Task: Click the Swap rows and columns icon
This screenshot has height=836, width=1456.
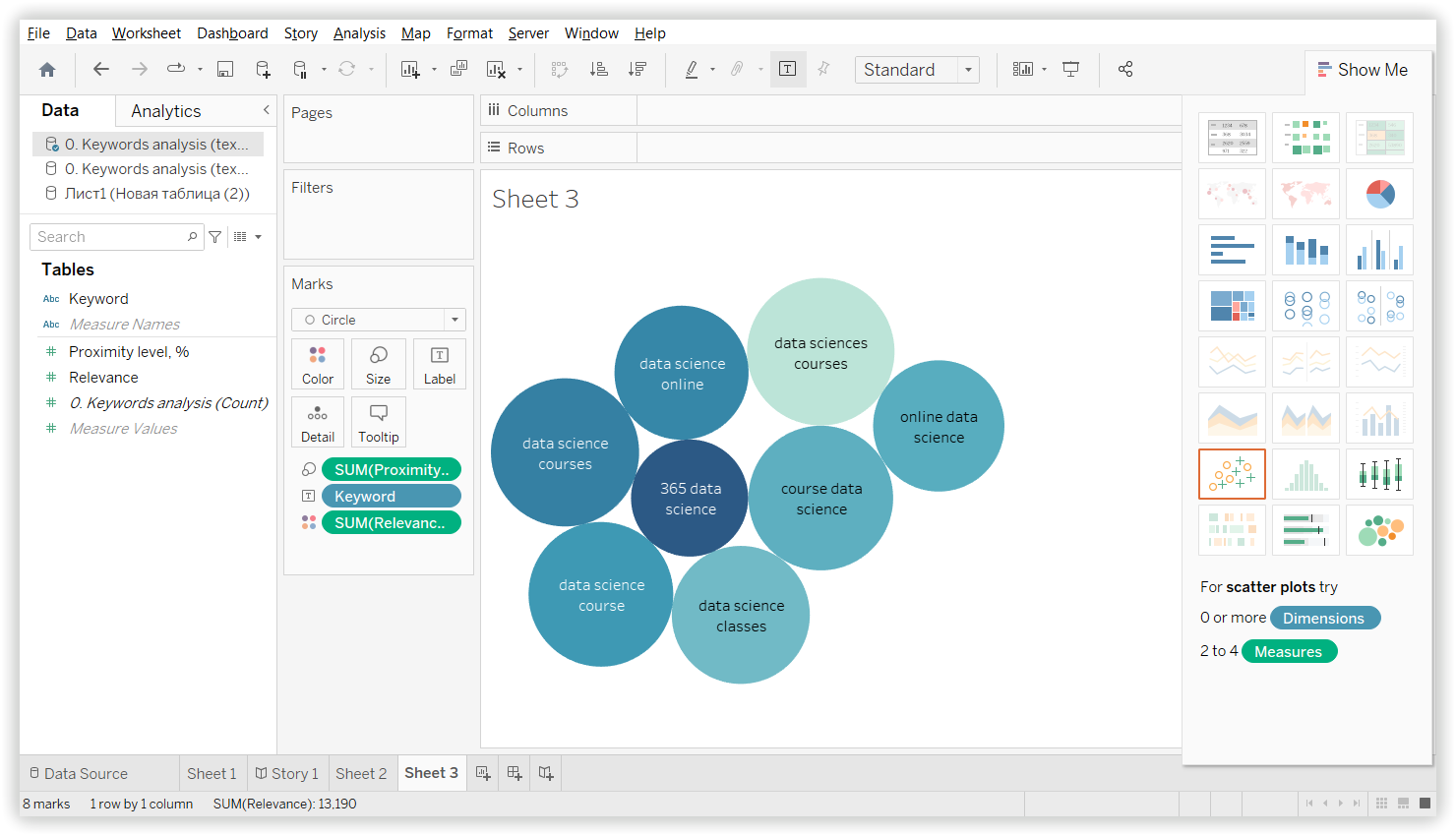Action: [560, 69]
